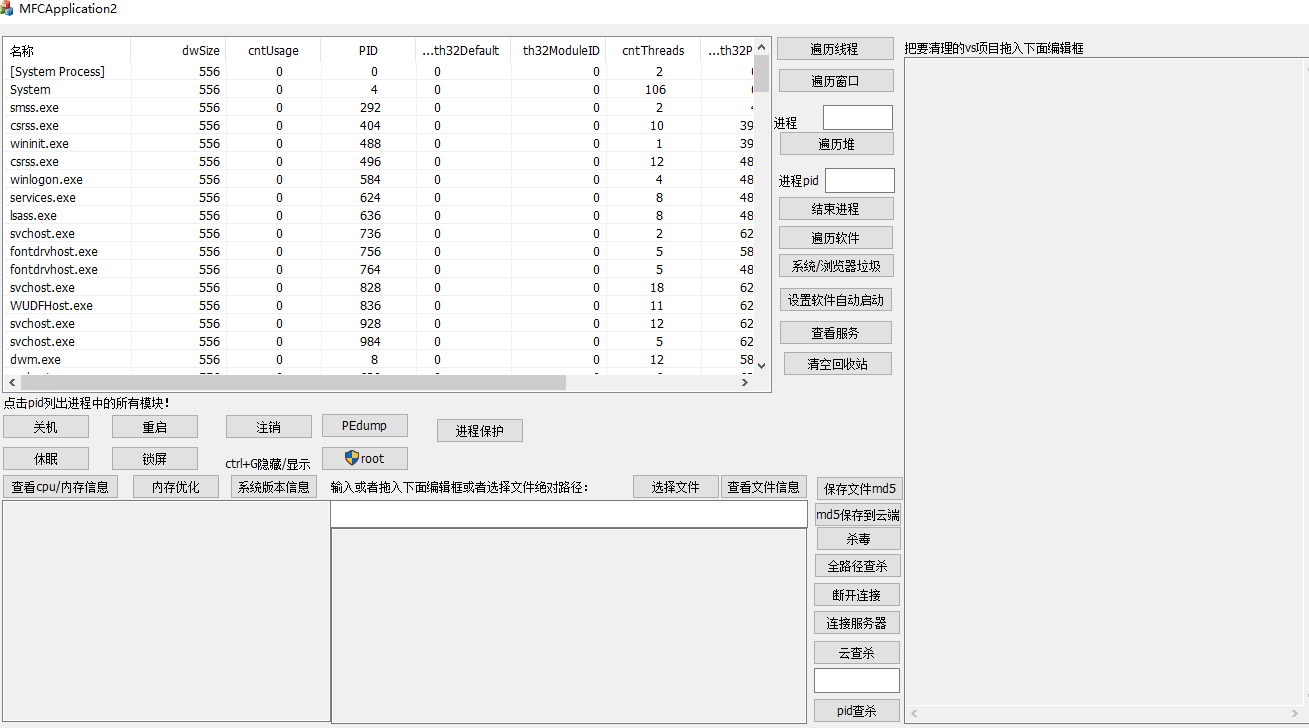
Task: Click the 遍历窗口 button
Action: coord(835,81)
